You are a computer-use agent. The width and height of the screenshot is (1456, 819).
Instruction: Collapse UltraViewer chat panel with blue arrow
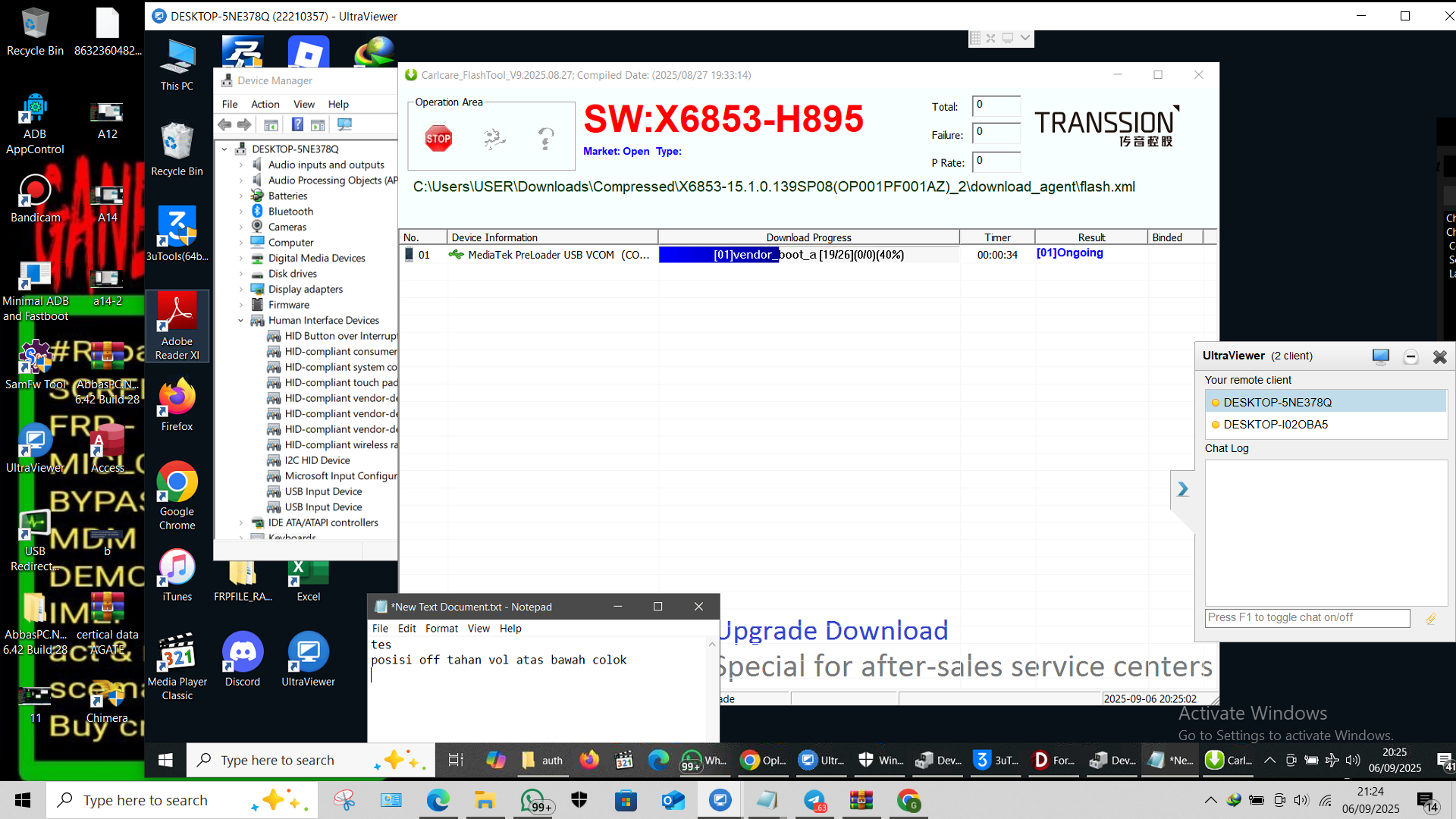[x=1182, y=489]
